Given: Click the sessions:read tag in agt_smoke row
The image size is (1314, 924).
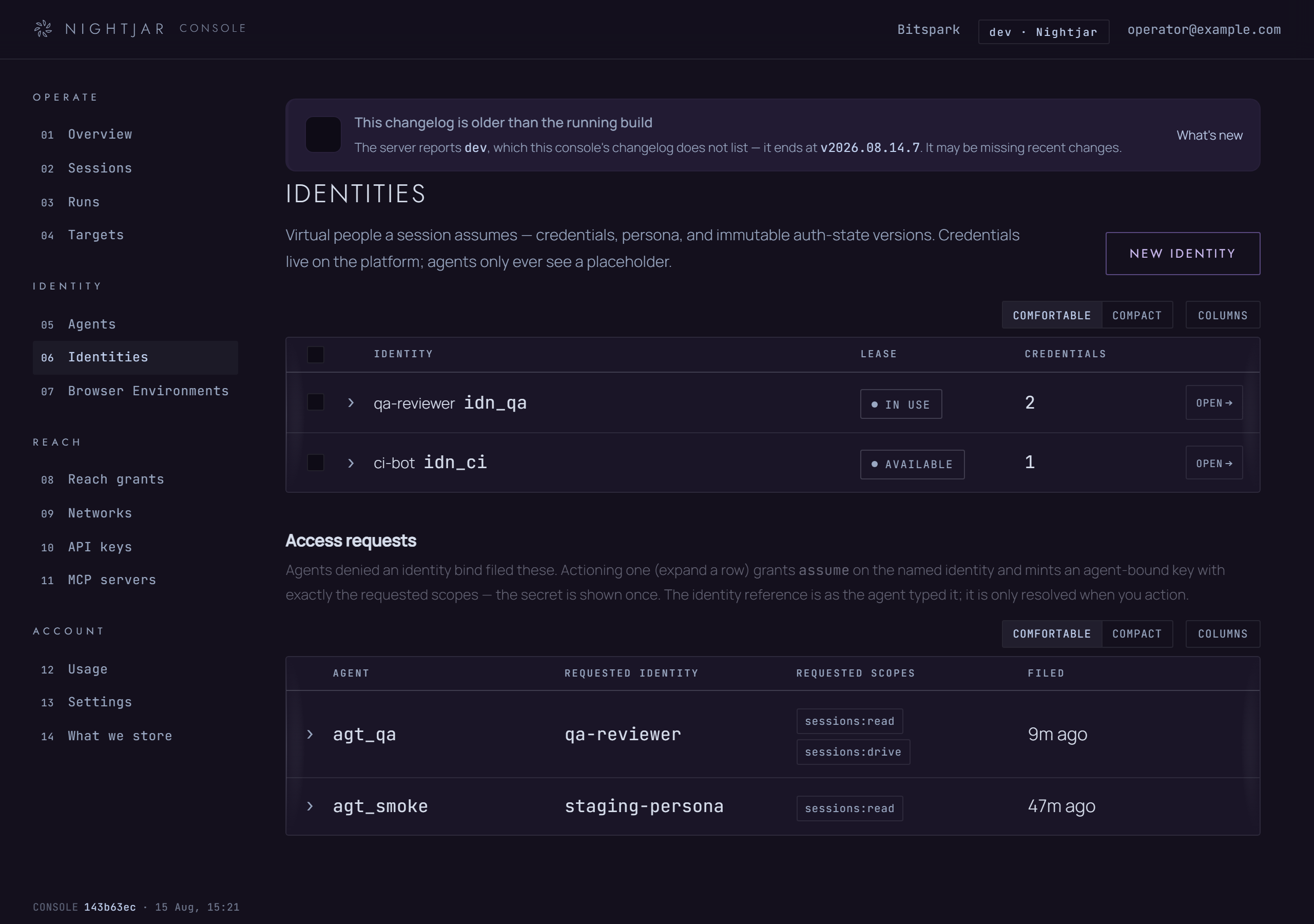Looking at the screenshot, I should [850, 808].
